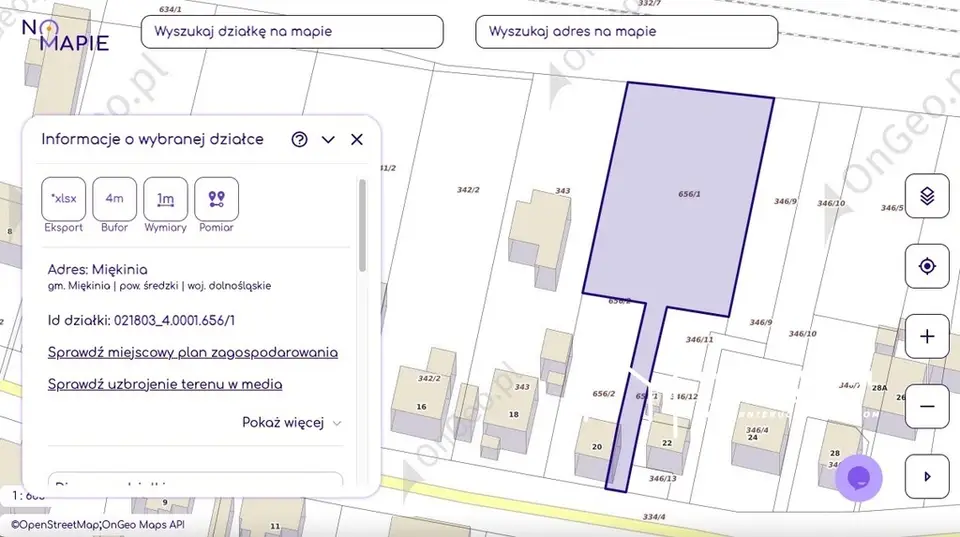Select the Pomiar measurement tool
Screen dimensions: 960x537
[x=216, y=198]
